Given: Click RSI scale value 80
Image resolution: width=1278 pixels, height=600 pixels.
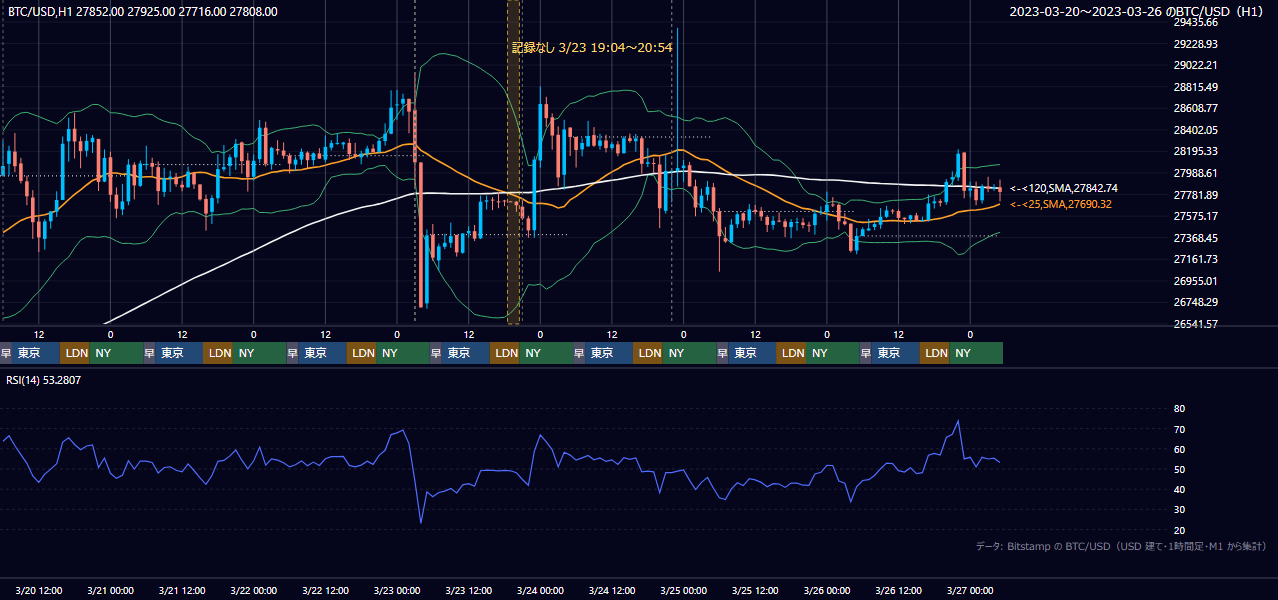Looking at the screenshot, I should [x=1179, y=409].
